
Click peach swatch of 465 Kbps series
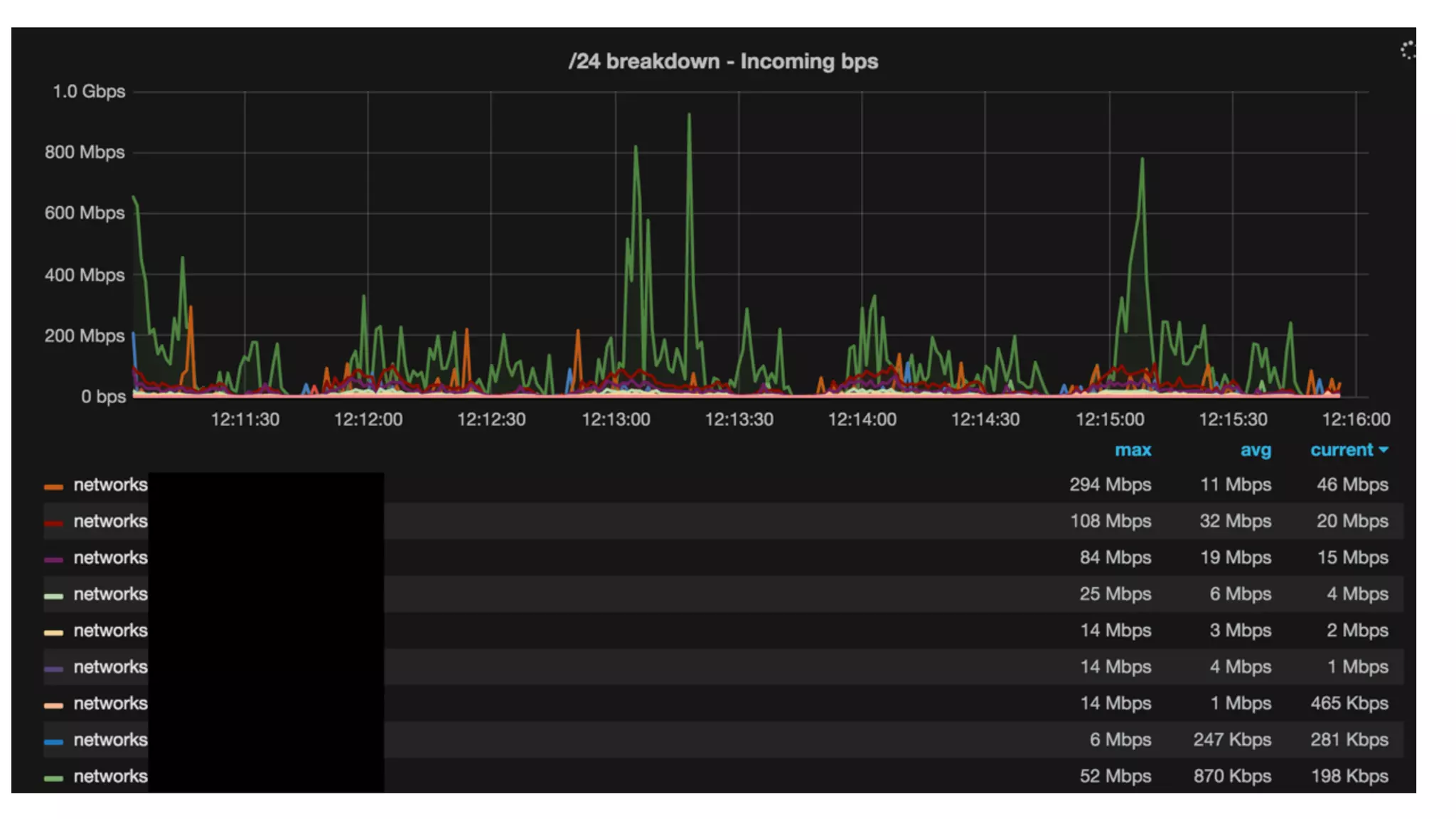pyautogui.click(x=53, y=705)
